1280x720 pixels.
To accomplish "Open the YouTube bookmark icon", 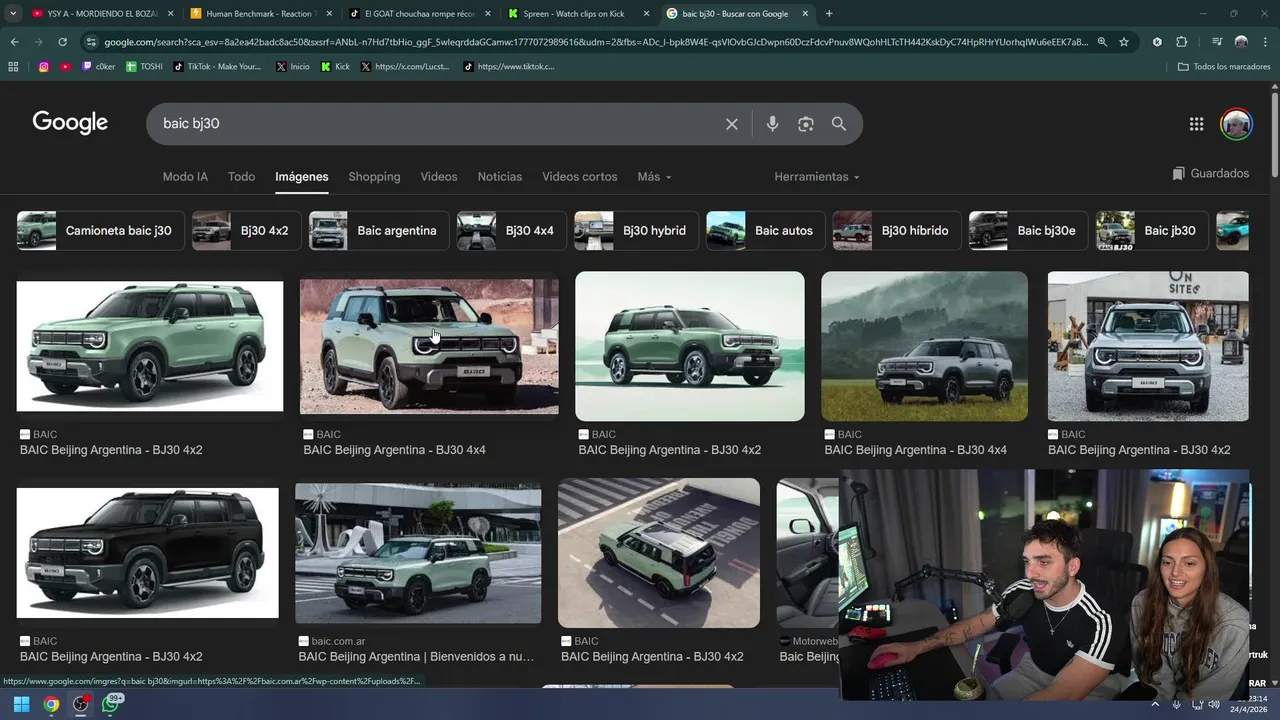I will click(66, 67).
